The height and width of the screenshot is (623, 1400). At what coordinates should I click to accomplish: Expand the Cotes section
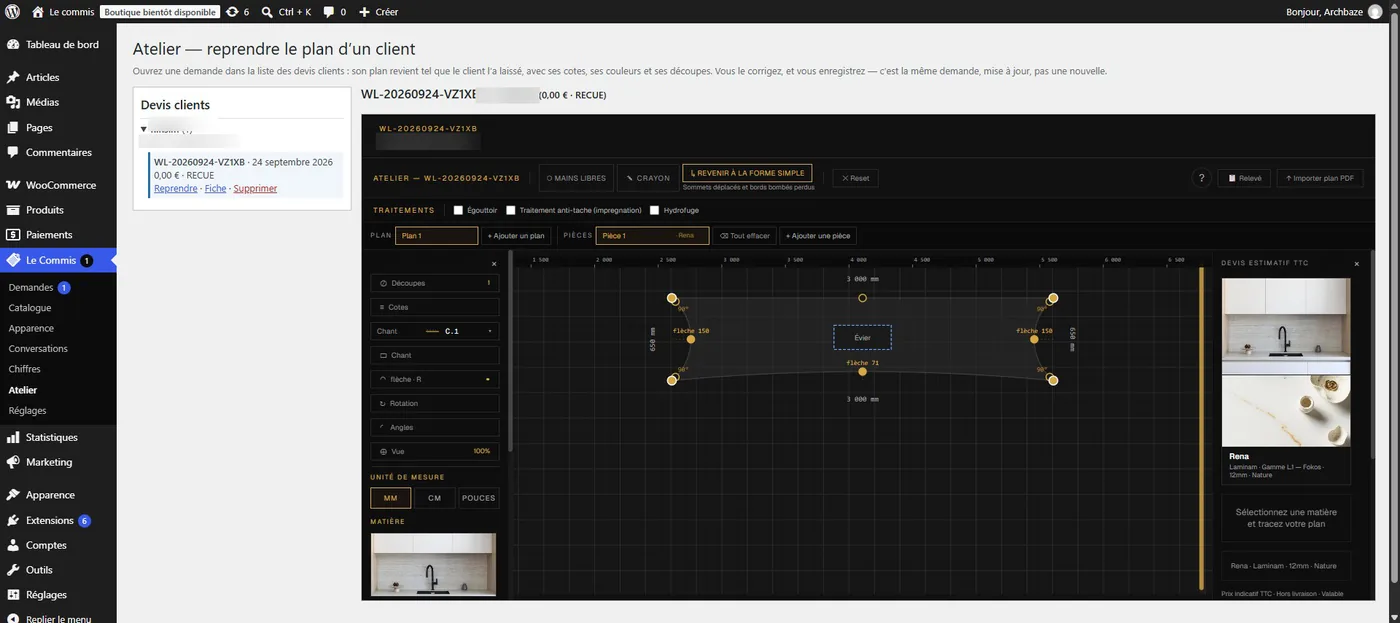pyautogui.click(x=434, y=307)
